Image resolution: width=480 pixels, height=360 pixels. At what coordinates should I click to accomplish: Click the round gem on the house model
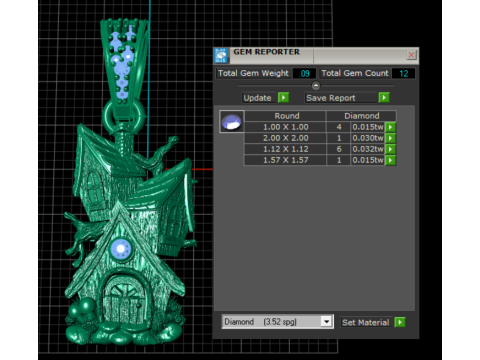click(121, 249)
